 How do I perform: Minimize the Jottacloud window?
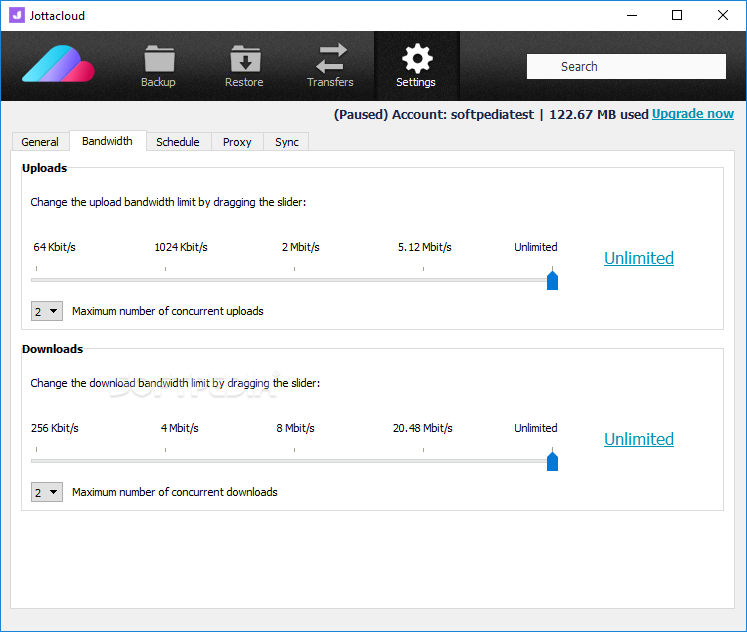click(x=632, y=15)
